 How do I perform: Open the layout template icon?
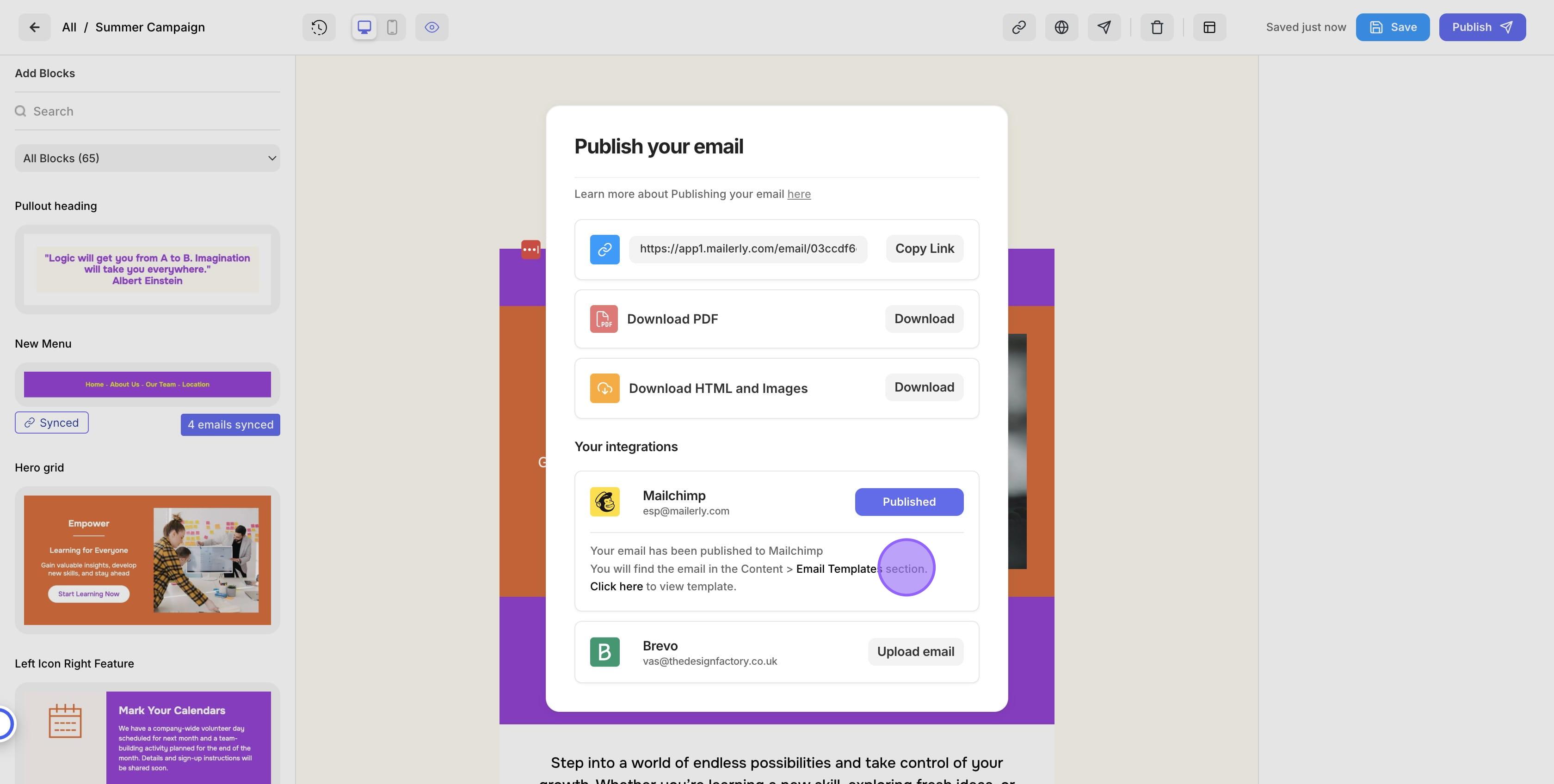coord(1209,27)
